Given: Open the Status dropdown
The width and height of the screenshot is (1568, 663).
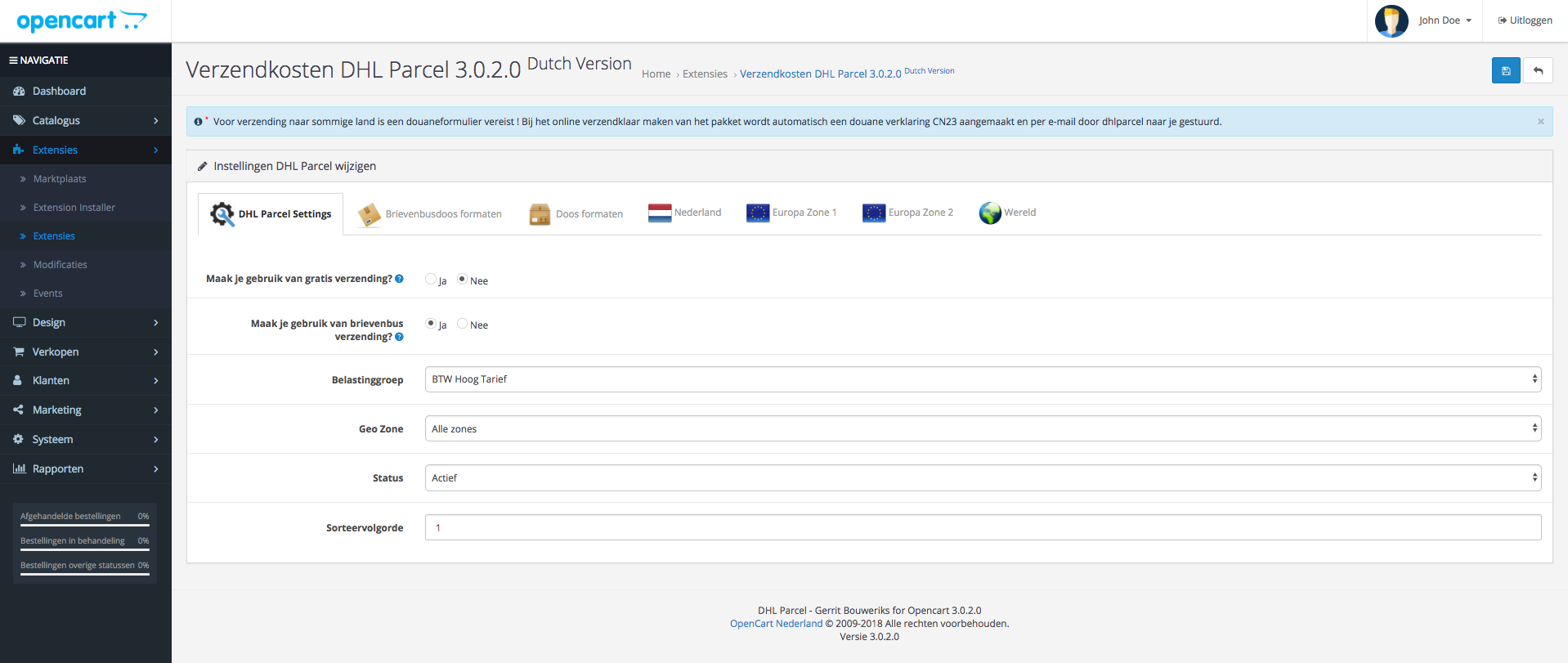Looking at the screenshot, I should click(x=983, y=477).
